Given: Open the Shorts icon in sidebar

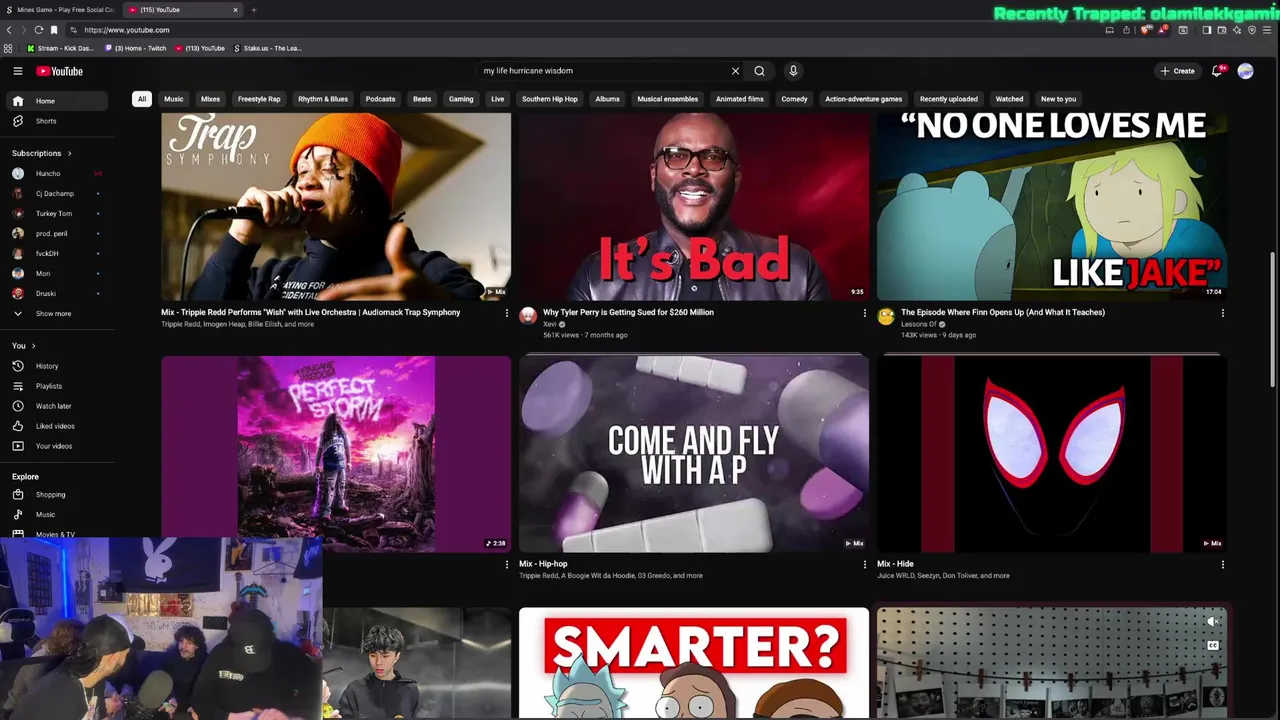Looking at the screenshot, I should (17, 121).
